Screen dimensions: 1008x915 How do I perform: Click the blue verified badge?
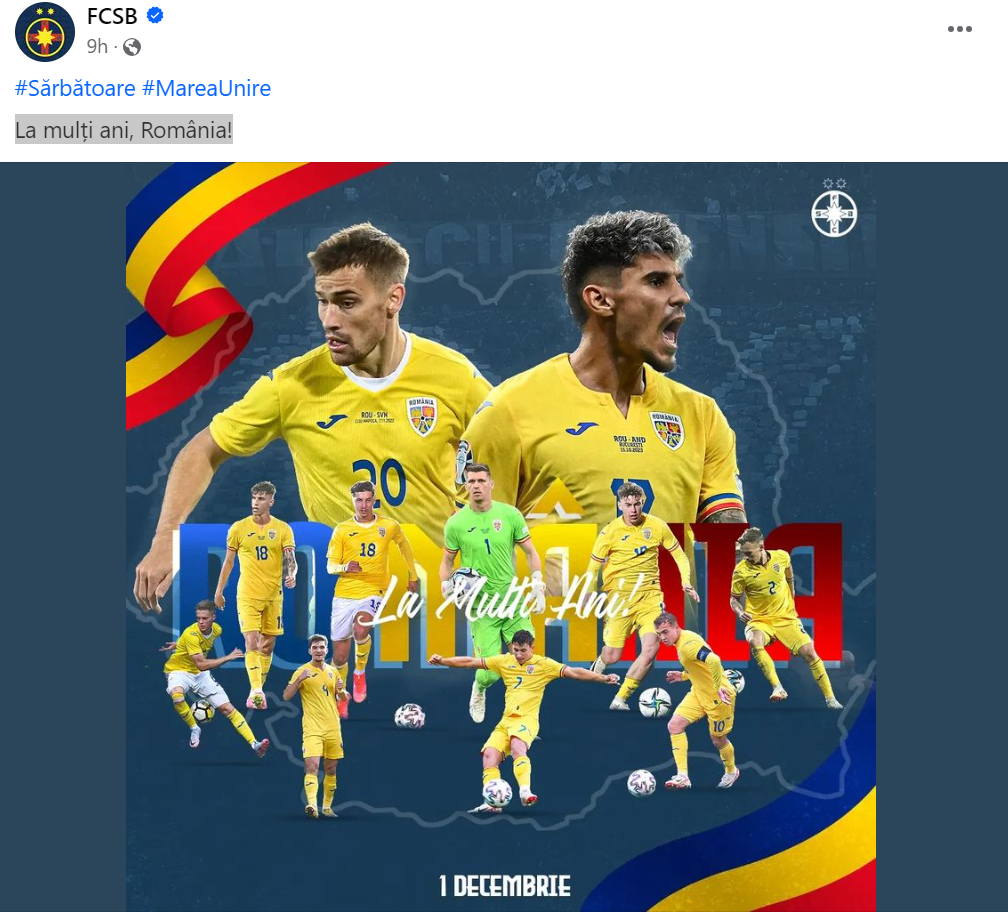coord(155,15)
